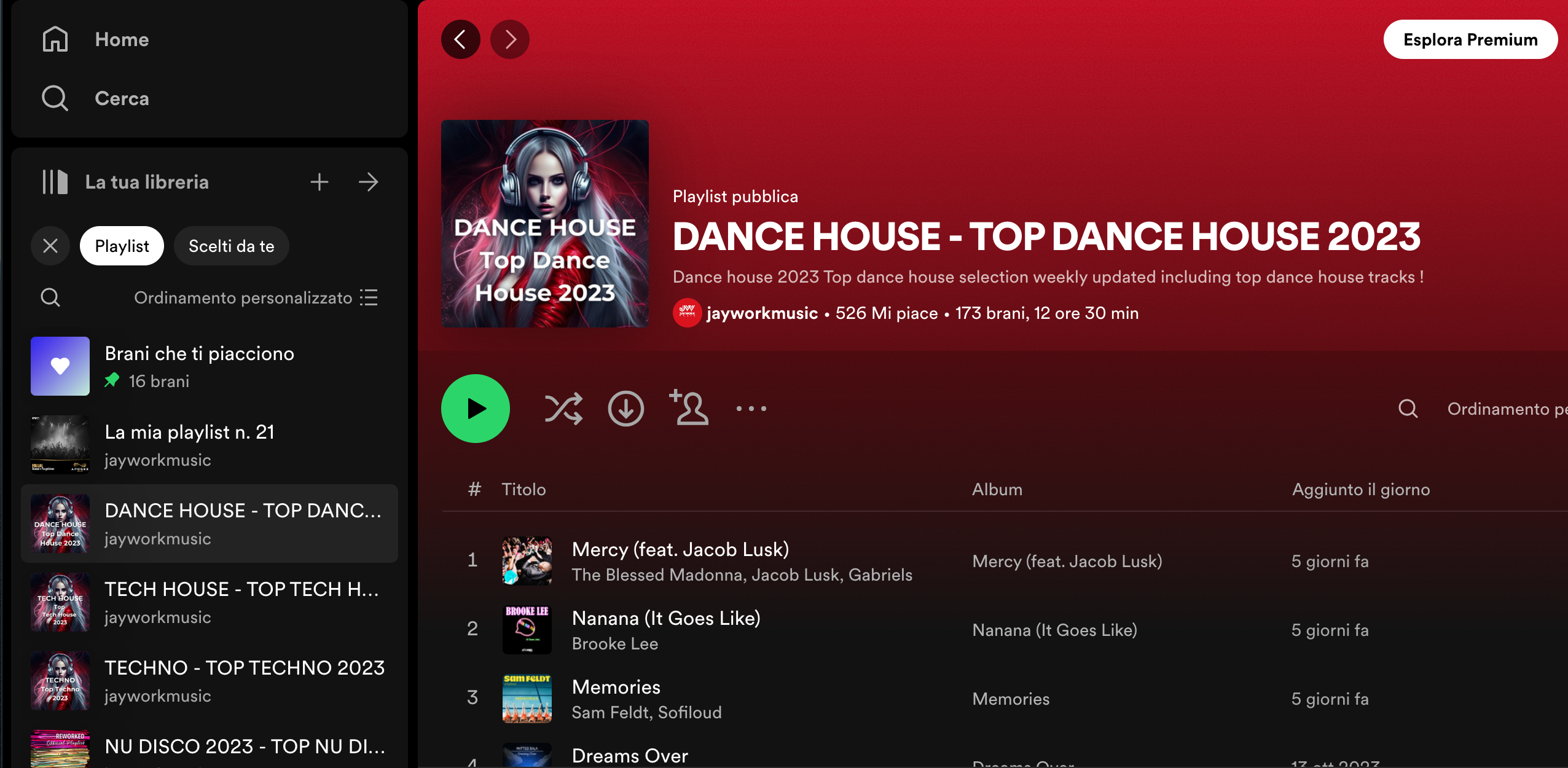Click Liked Songs heart thumbnail
This screenshot has height=768, width=1568.
tap(60, 366)
